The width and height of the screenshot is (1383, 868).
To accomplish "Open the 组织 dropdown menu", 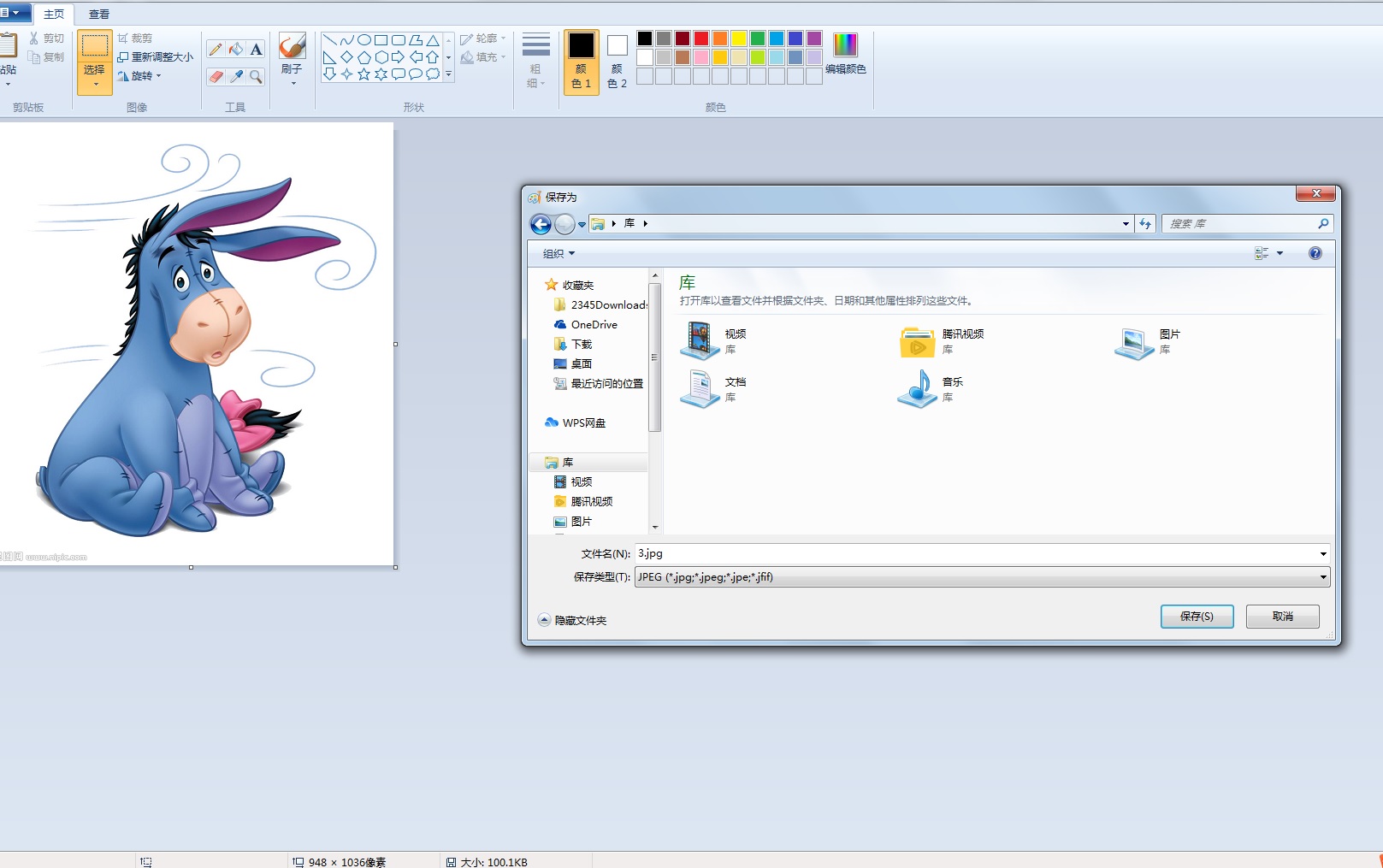I will click(x=559, y=253).
